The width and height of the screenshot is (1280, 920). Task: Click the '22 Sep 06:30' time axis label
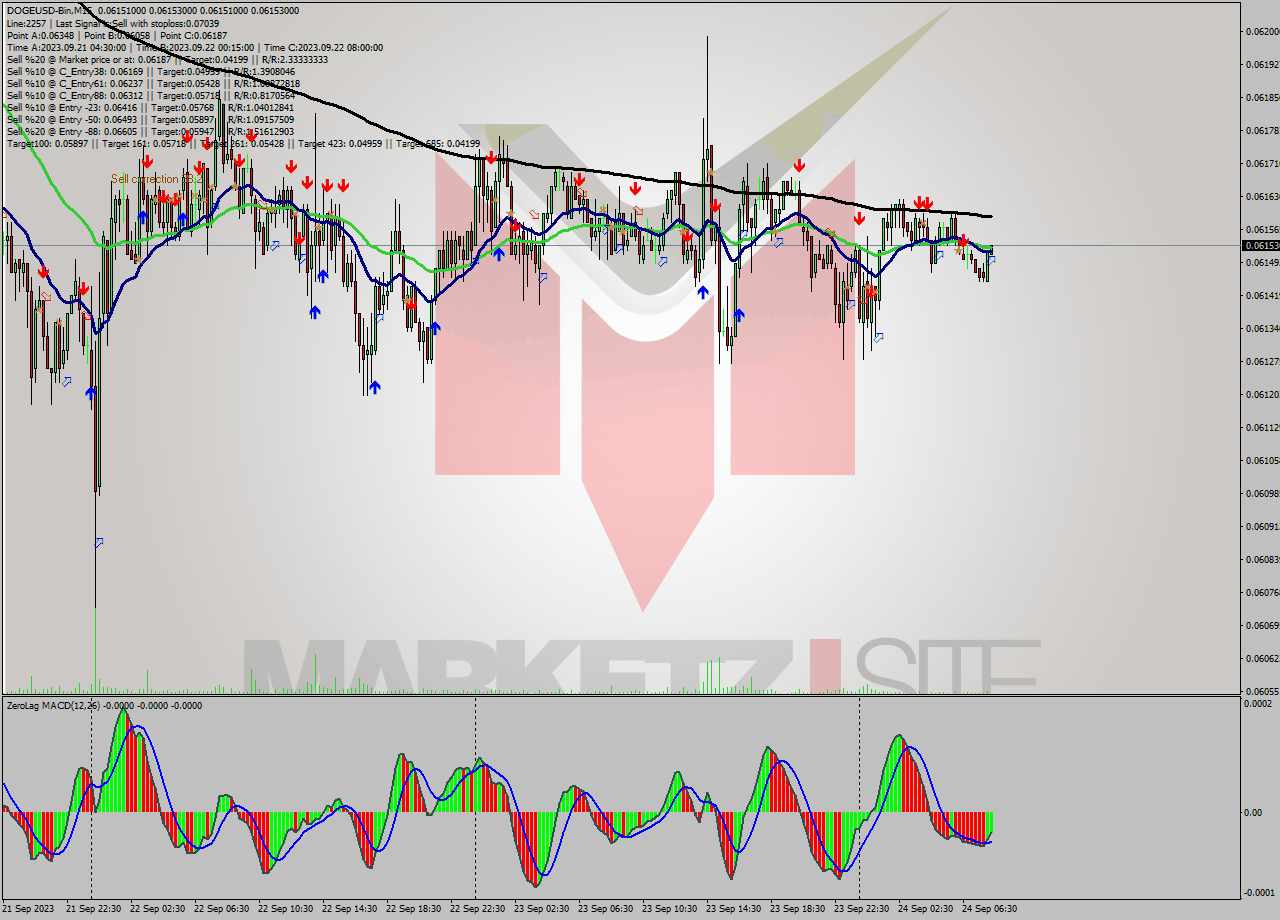221,908
